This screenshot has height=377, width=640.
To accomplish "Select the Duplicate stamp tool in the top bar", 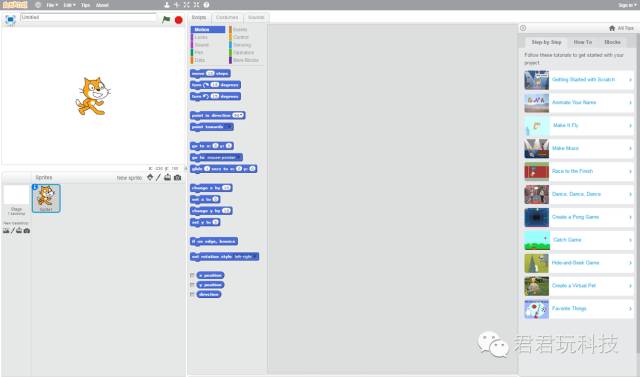I will tap(167, 5).
